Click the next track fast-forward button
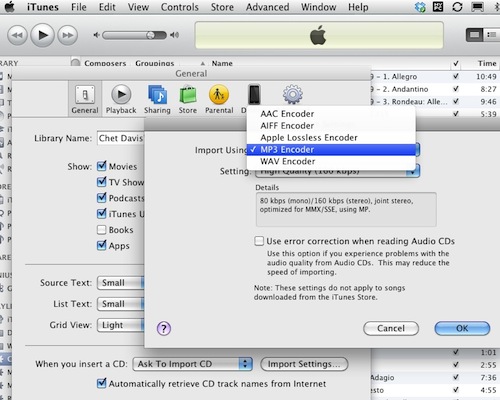 click(x=68, y=35)
